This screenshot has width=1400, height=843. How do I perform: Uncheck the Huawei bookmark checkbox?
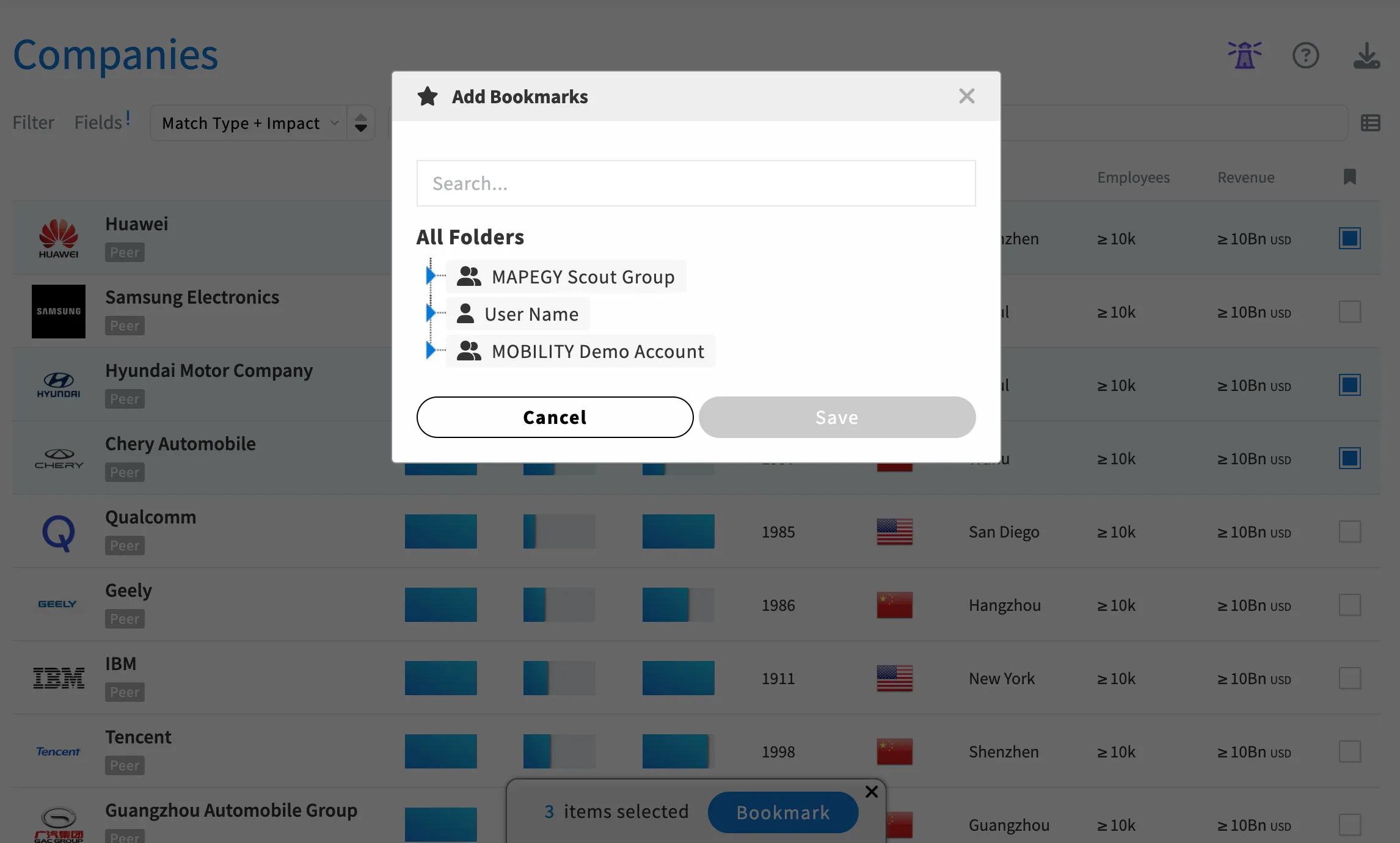tap(1349, 238)
